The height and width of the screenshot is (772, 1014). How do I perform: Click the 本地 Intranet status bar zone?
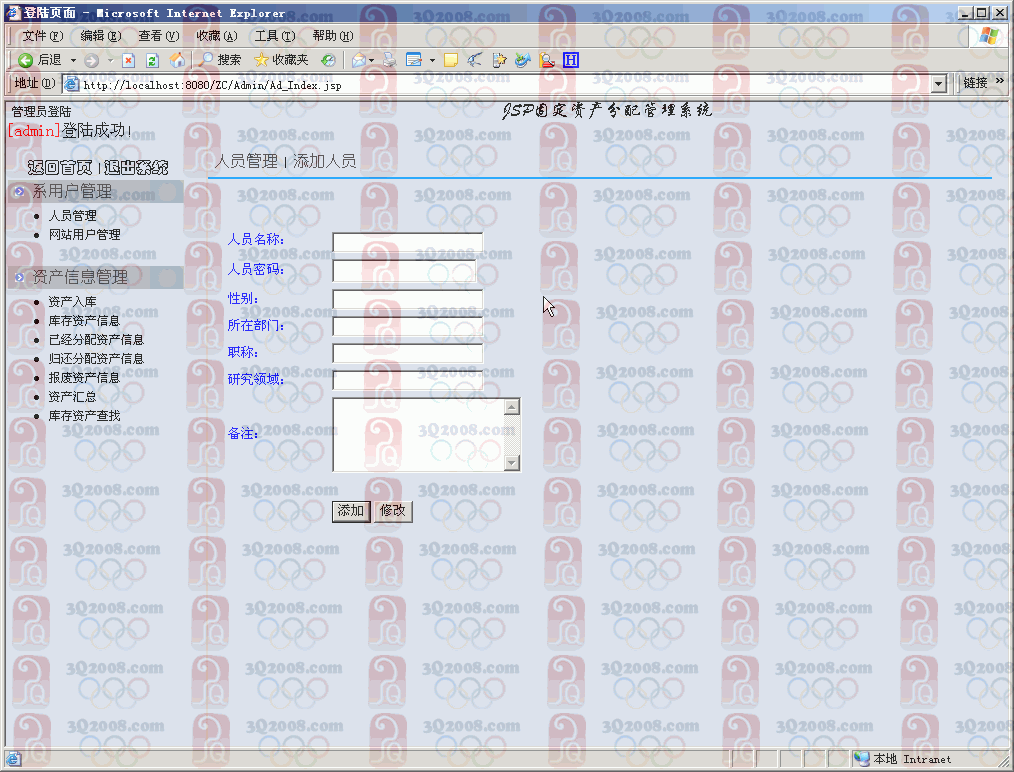(902, 759)
